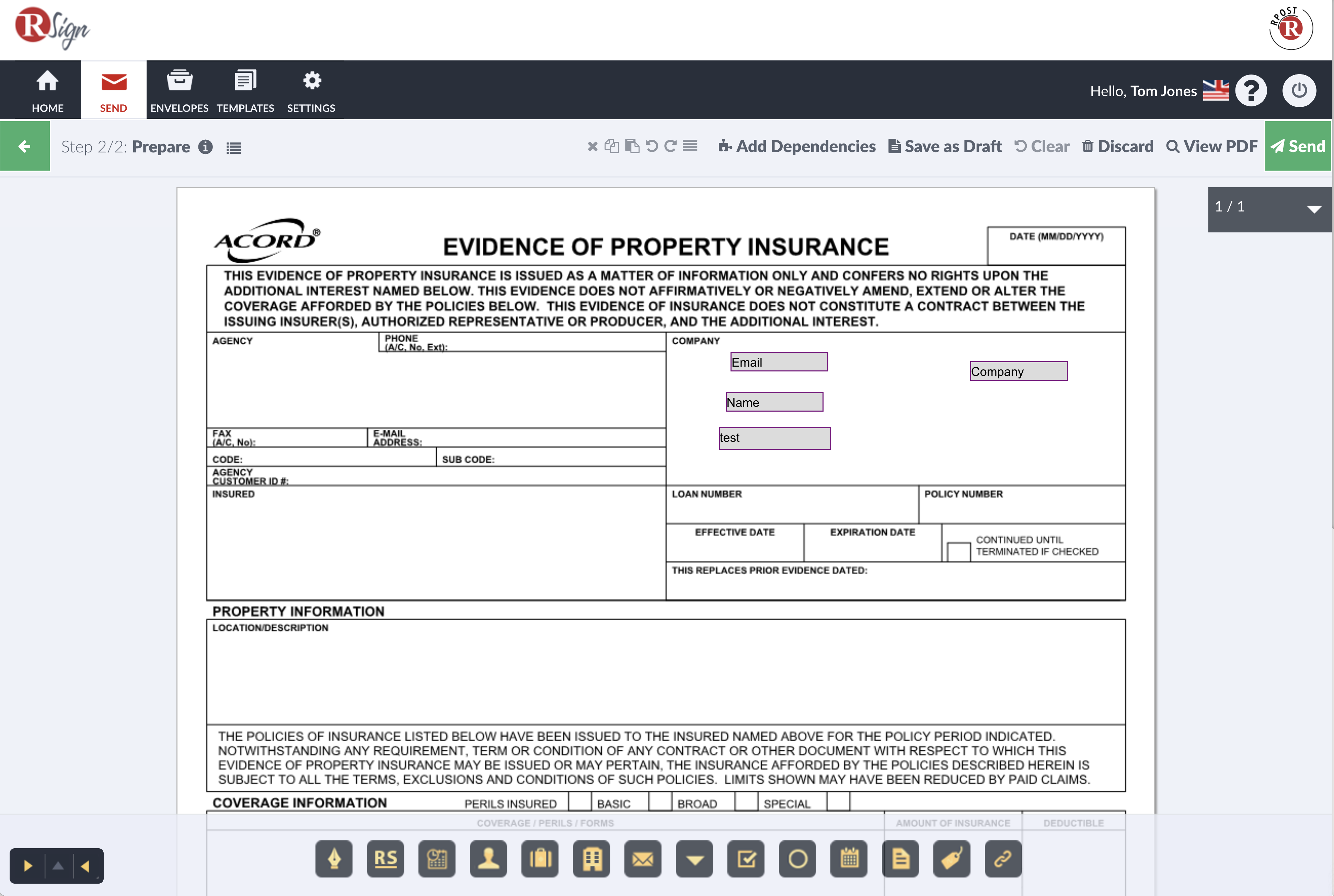Click the redo arrow icon
Screen dimensions: 1334x896
click(671, 146)
